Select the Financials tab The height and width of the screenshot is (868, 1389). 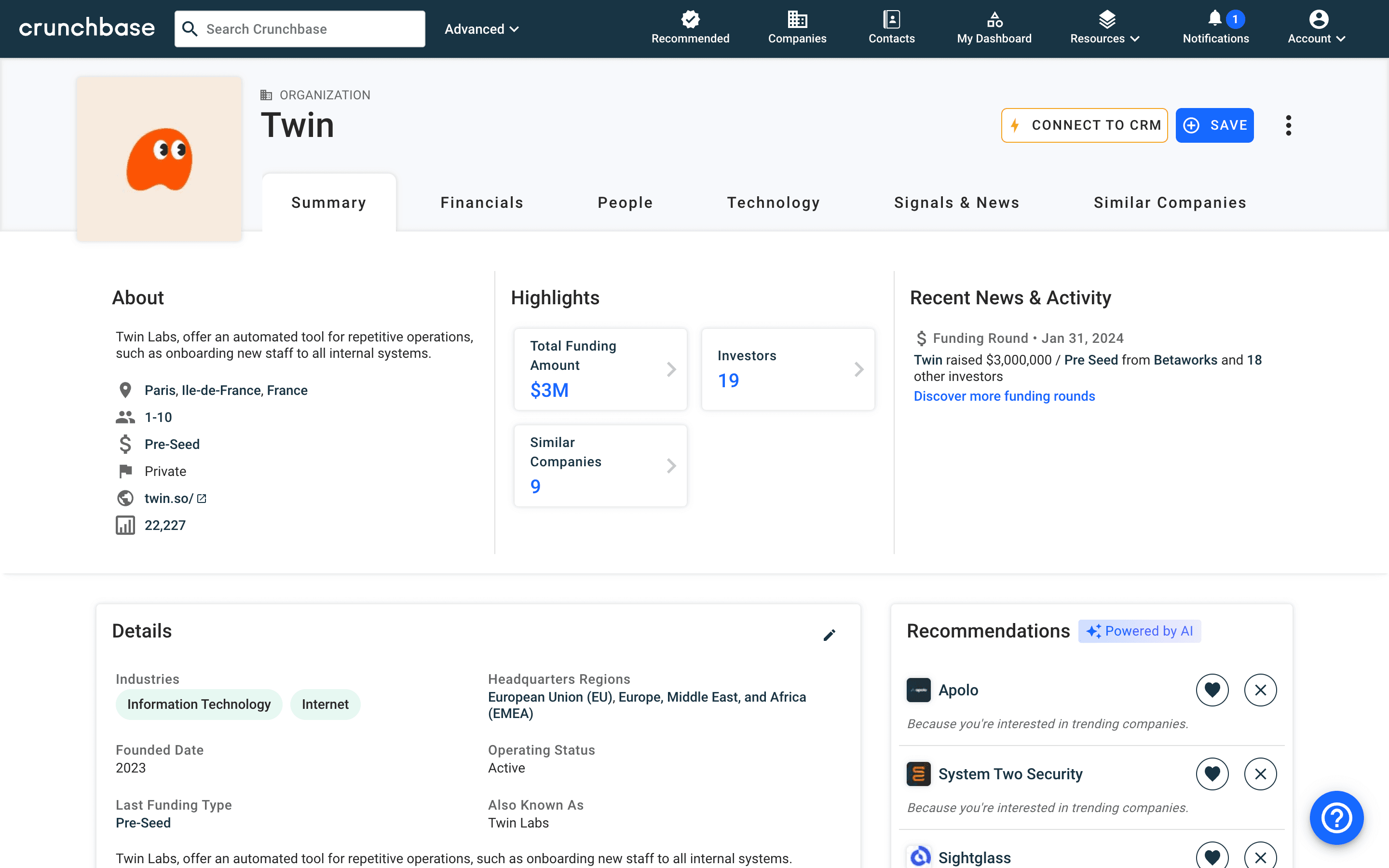[482, 203]
